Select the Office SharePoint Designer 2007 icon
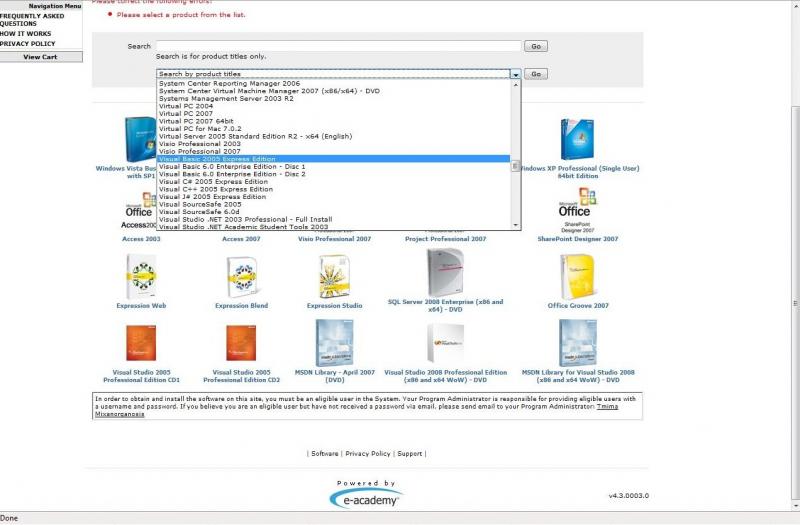Viewport: 800px width, 525px height. click(578, 210)
